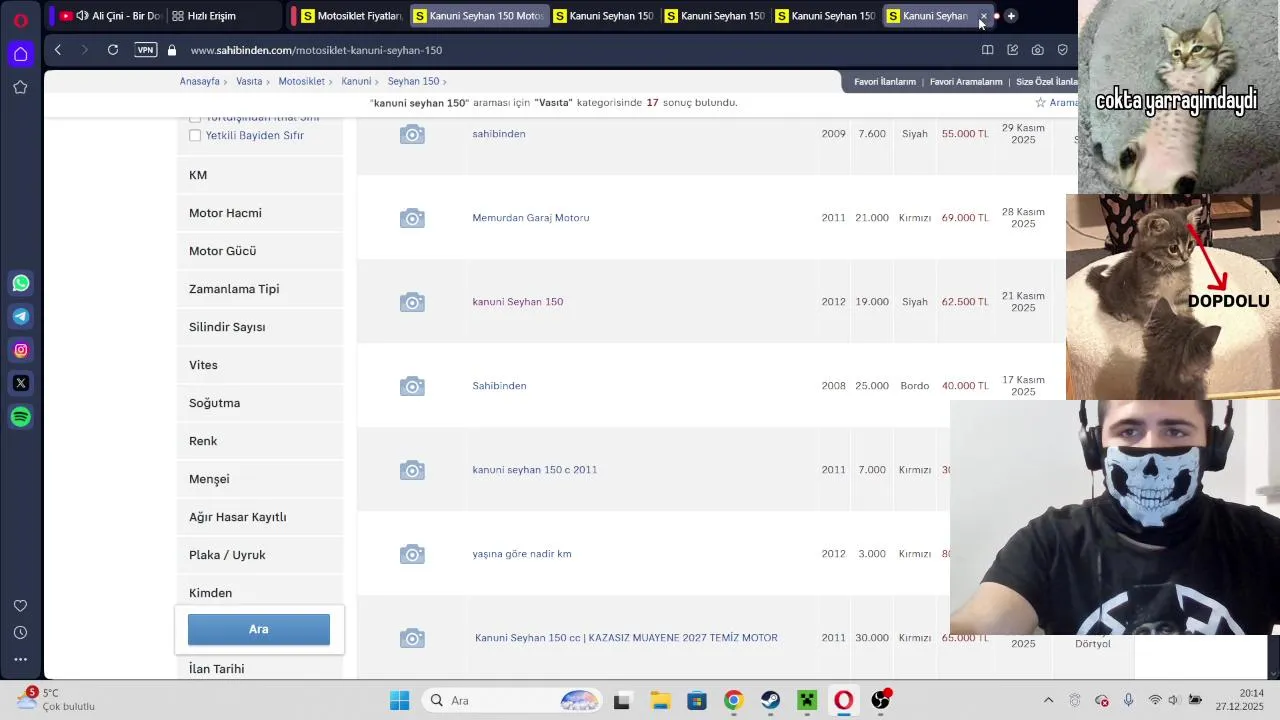
Task: Expand the Silindir Sayısı filter
Action: 260,327
